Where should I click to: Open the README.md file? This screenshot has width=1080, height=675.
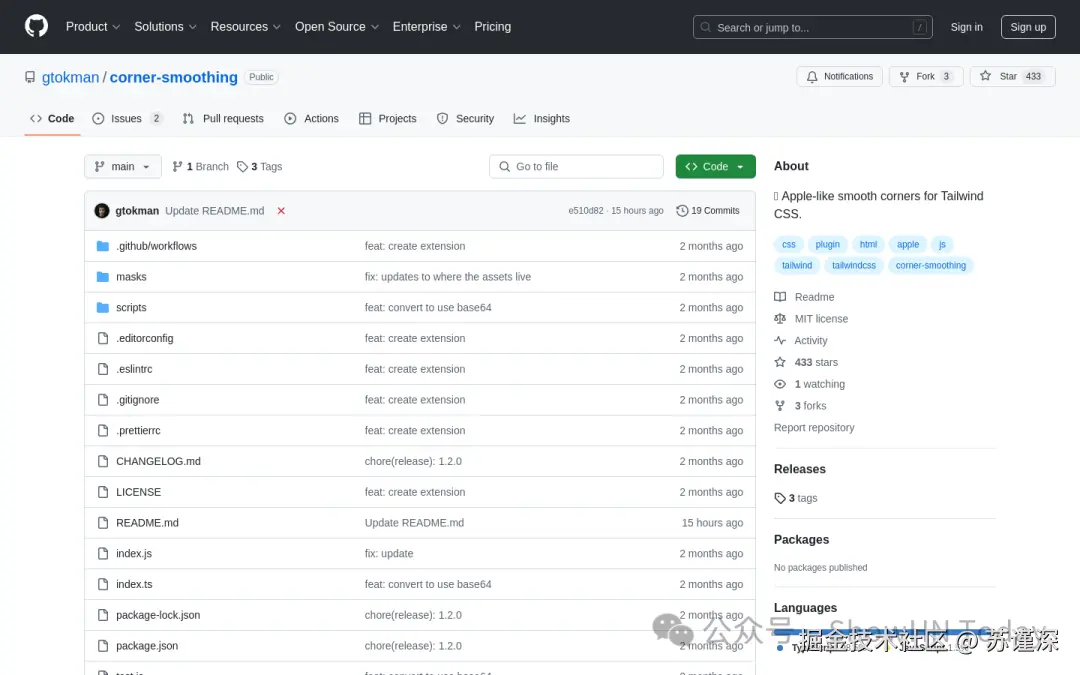point(147,523)
